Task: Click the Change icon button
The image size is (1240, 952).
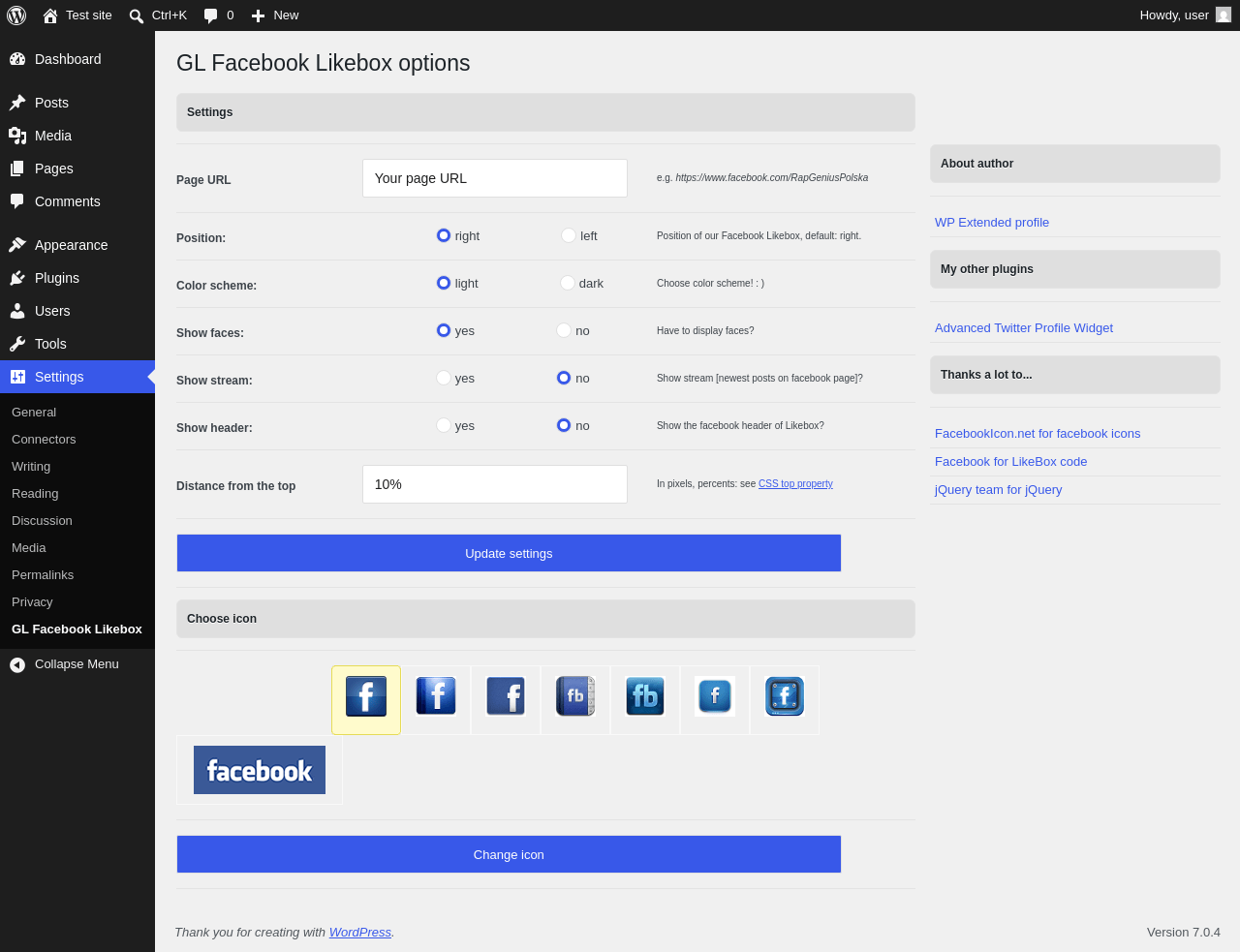Action: pos(509,854)
